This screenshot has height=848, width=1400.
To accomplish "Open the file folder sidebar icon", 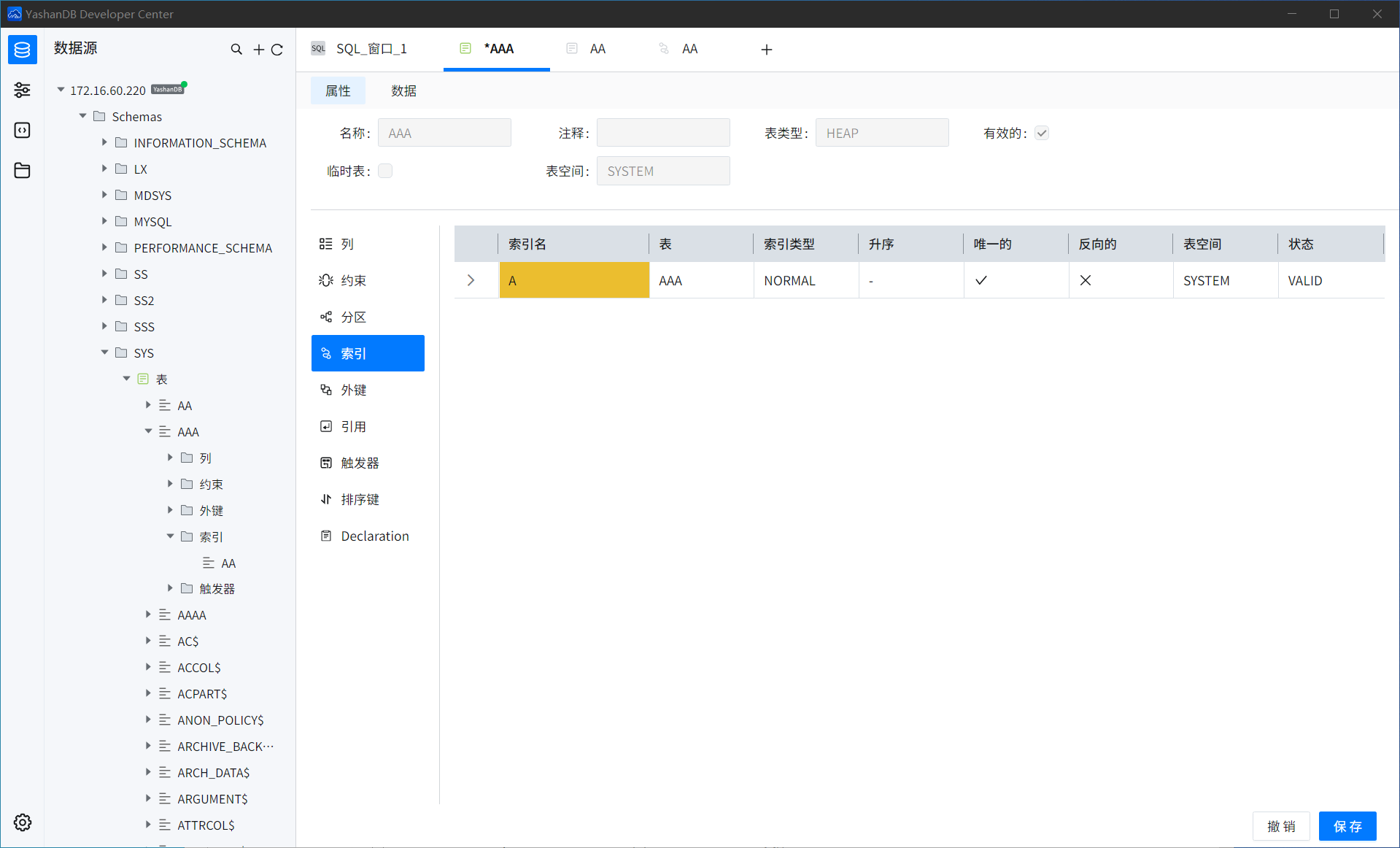I will click(23, 171).
